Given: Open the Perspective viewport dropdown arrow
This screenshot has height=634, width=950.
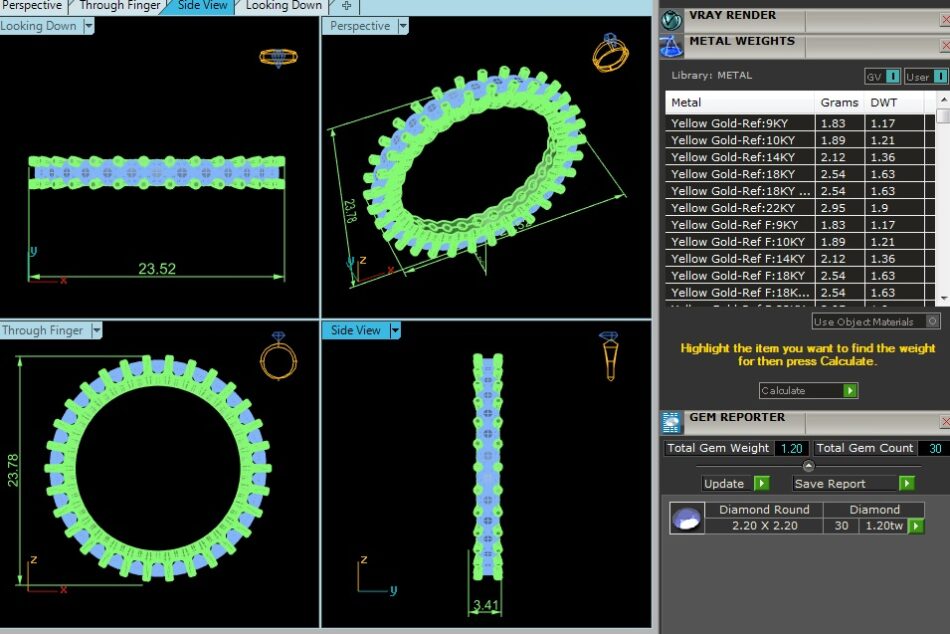Looking at the screenshot, I should (x=403, y=26).
